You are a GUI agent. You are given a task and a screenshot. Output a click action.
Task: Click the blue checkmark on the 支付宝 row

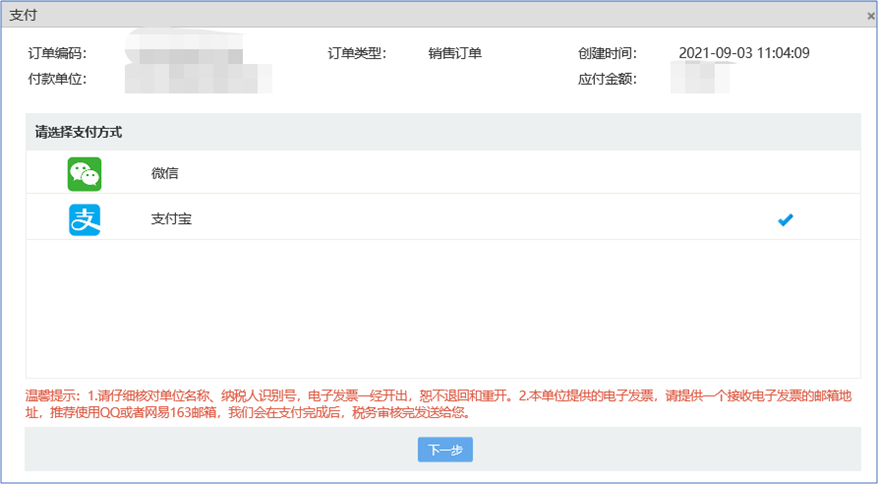coord(785,220)
